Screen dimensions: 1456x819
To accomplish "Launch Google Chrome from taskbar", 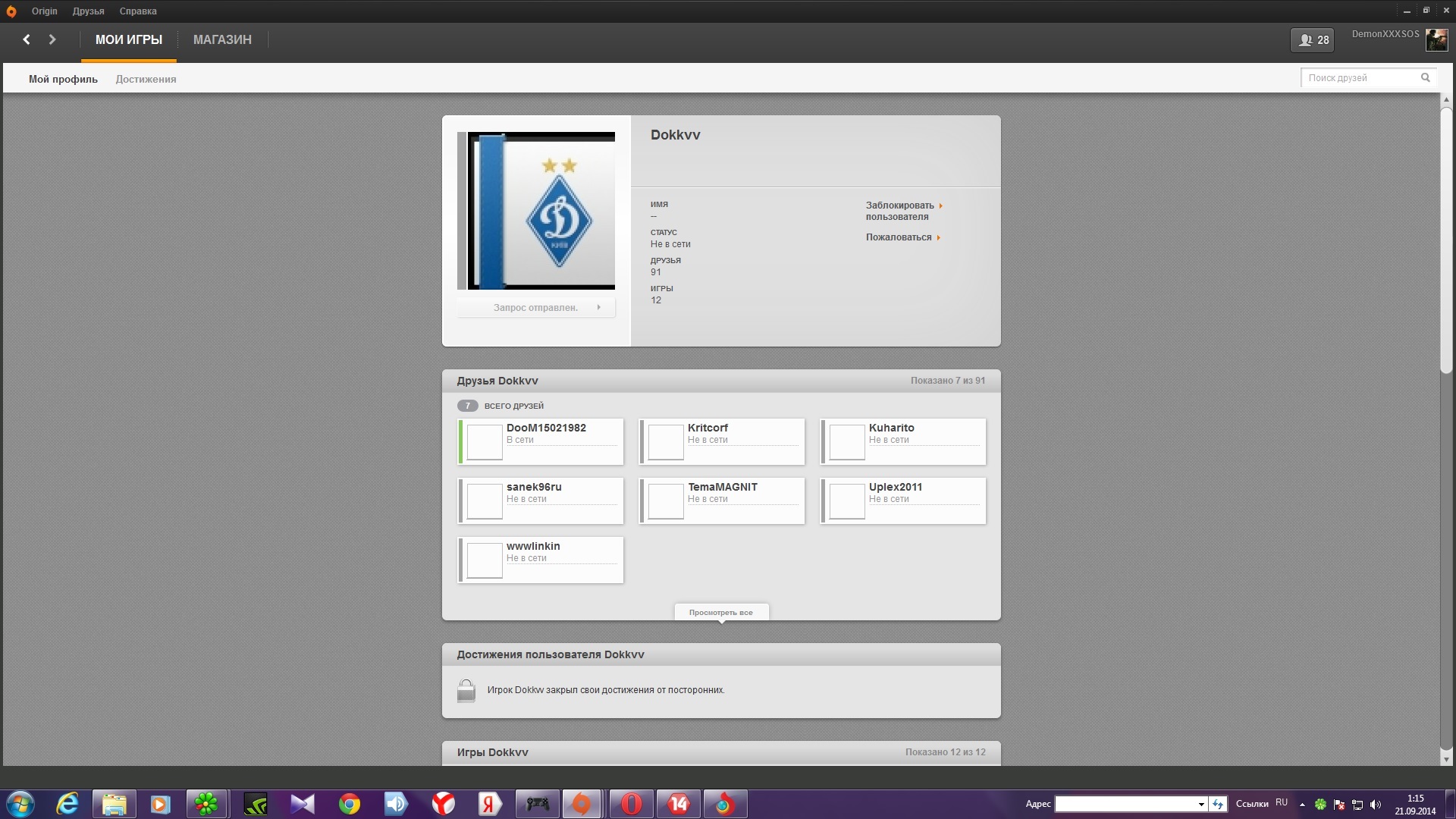I will 349,804.
